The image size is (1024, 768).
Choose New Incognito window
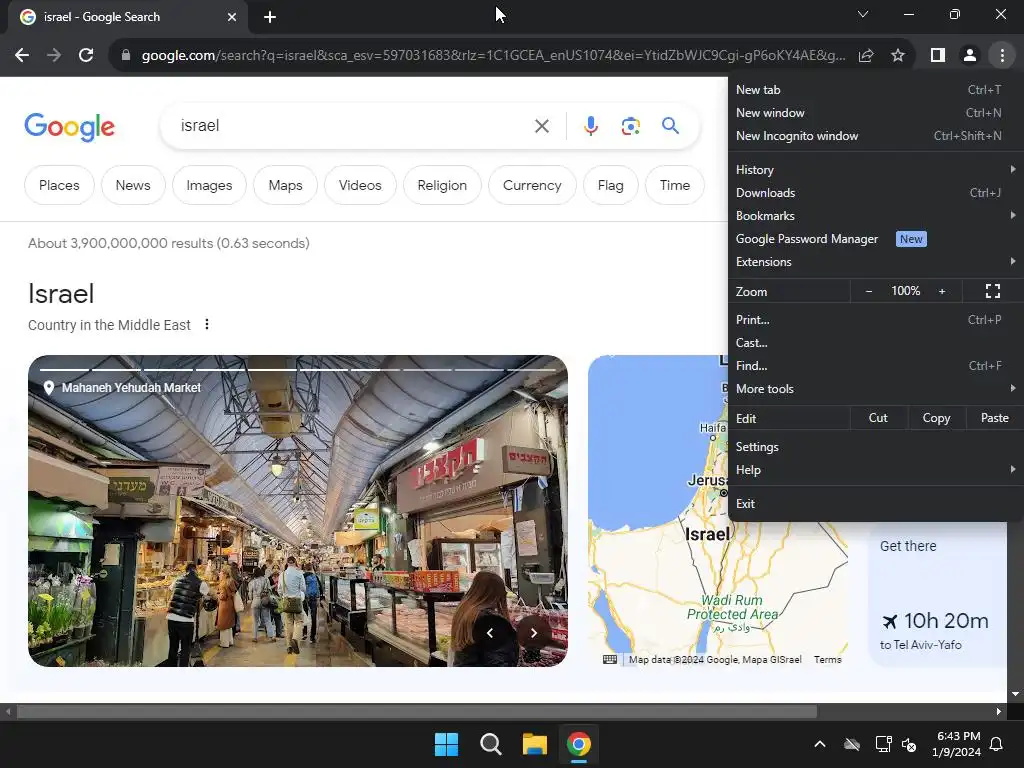[875, 136]
